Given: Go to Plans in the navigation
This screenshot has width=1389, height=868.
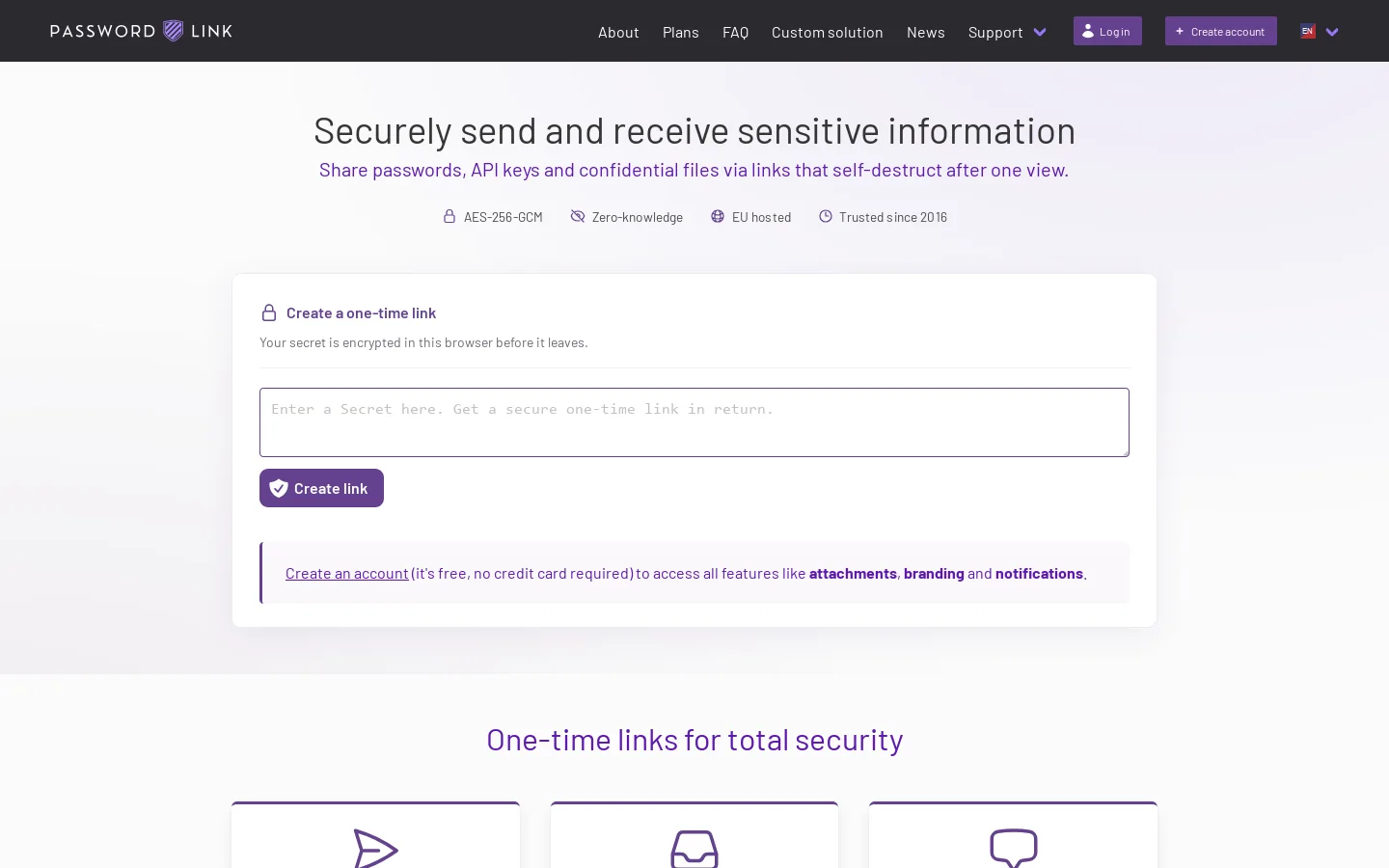Looking at the screenshot, I should click(681, 32).
